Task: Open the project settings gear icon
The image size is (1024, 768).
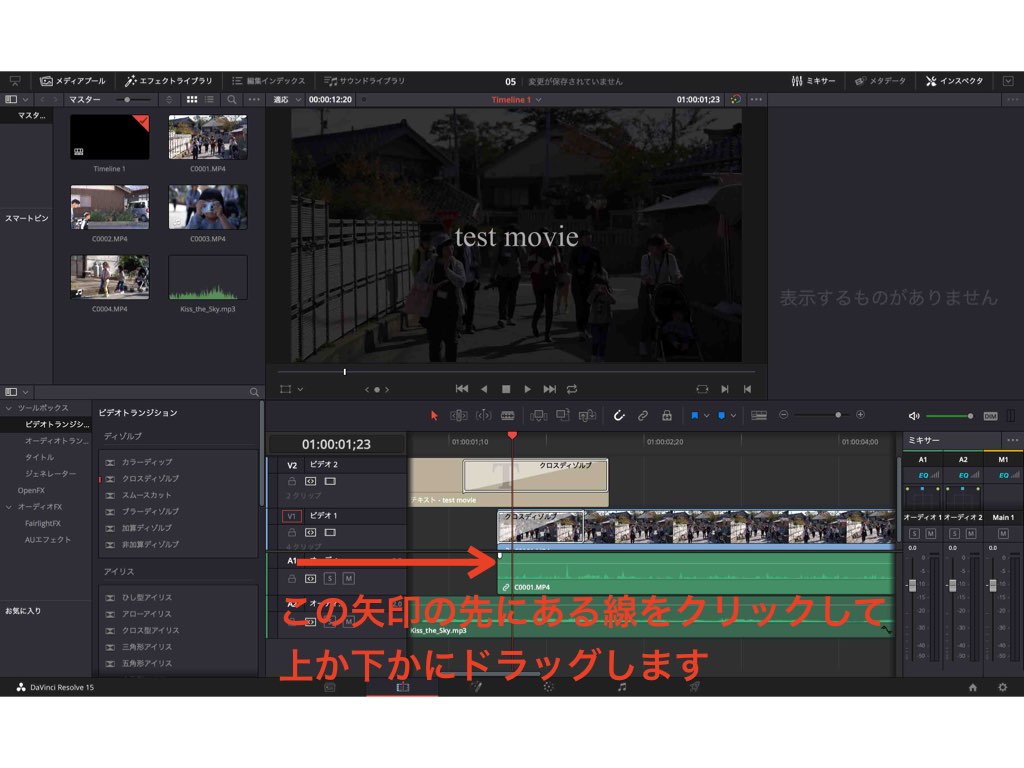Action: pyautogui.click(x=1002, y=687)
